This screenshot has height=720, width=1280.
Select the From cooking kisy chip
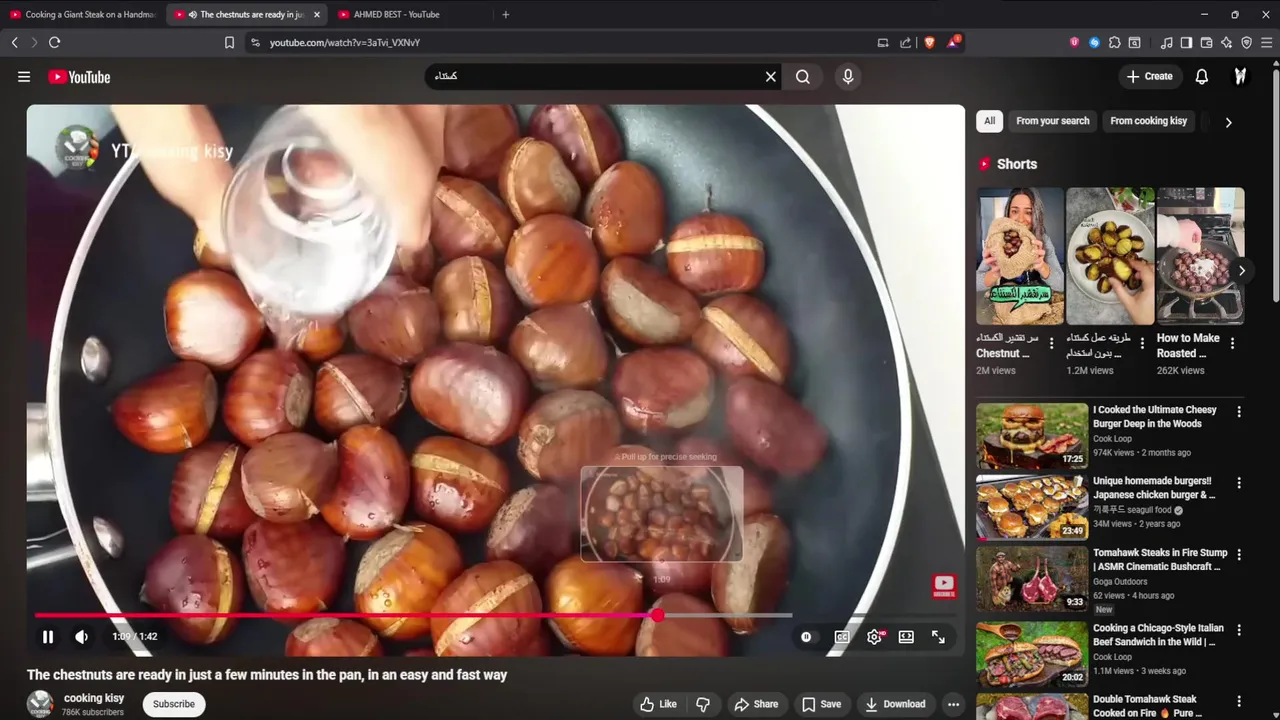[x=1148, y=121]
